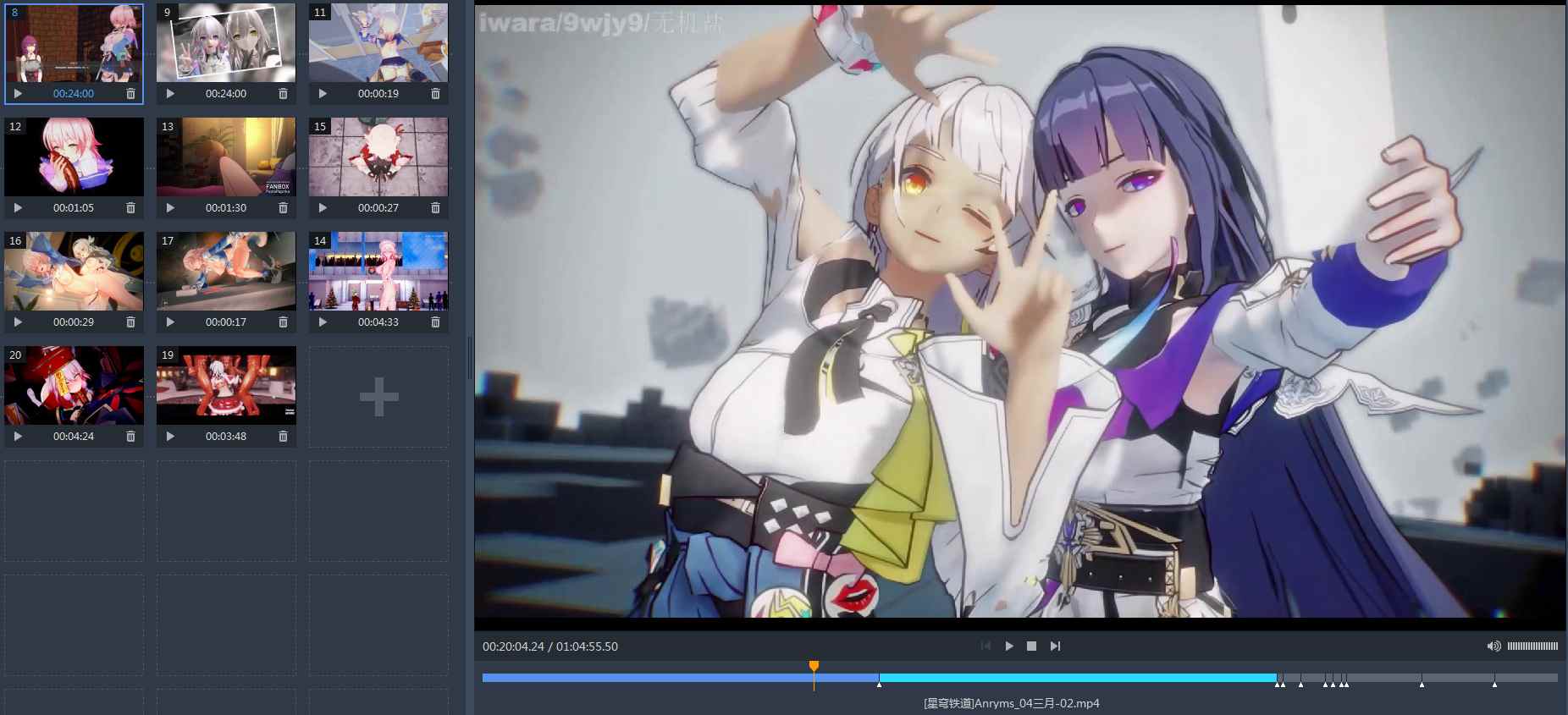
Task: Select clip 13 thumbnail
Action: click(226, 157)
